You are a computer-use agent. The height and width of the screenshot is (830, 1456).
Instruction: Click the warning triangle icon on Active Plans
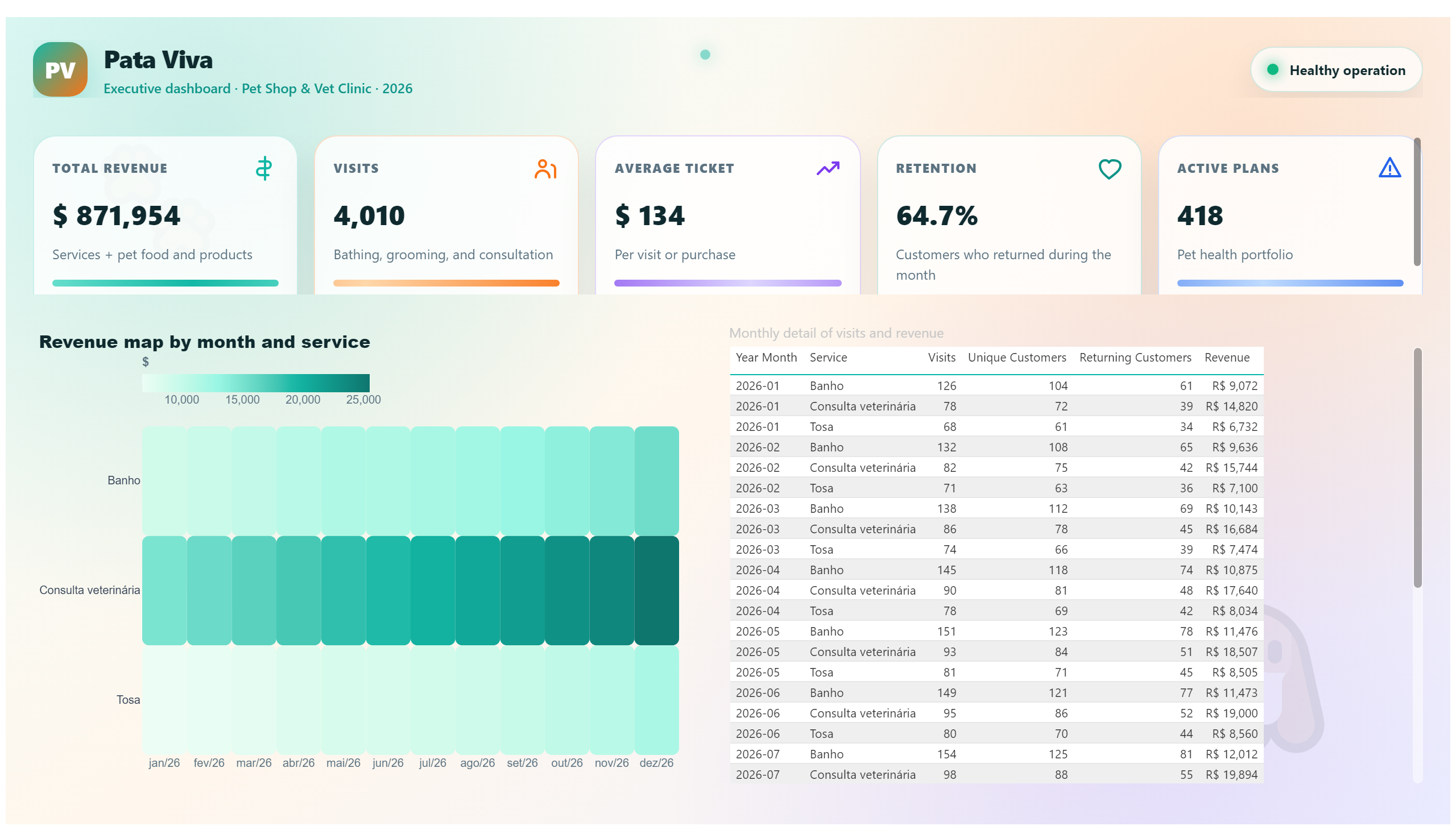pyautogui.click(x=1389, y=168)
